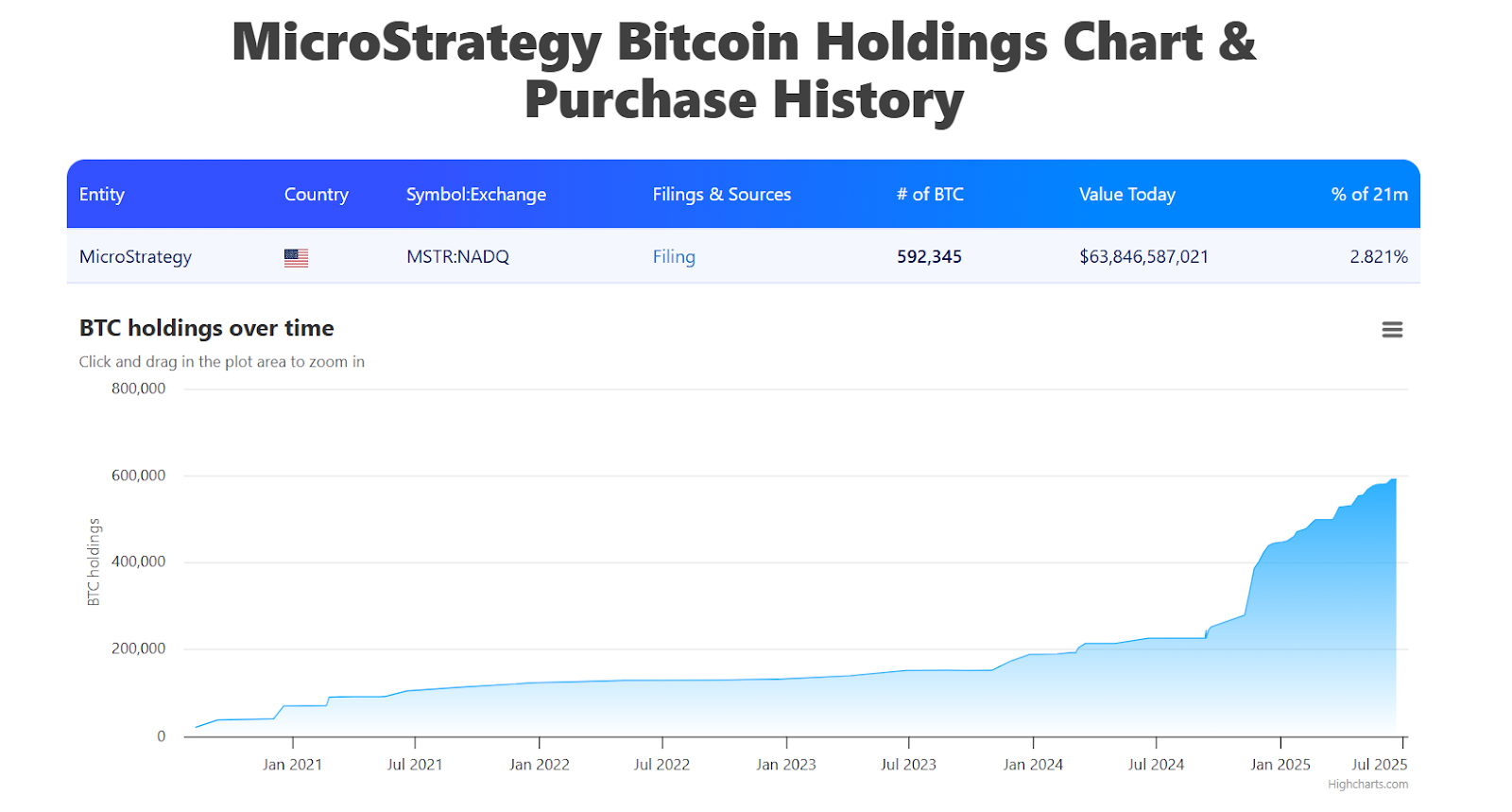Click the United States flag icon

[296, 257]
